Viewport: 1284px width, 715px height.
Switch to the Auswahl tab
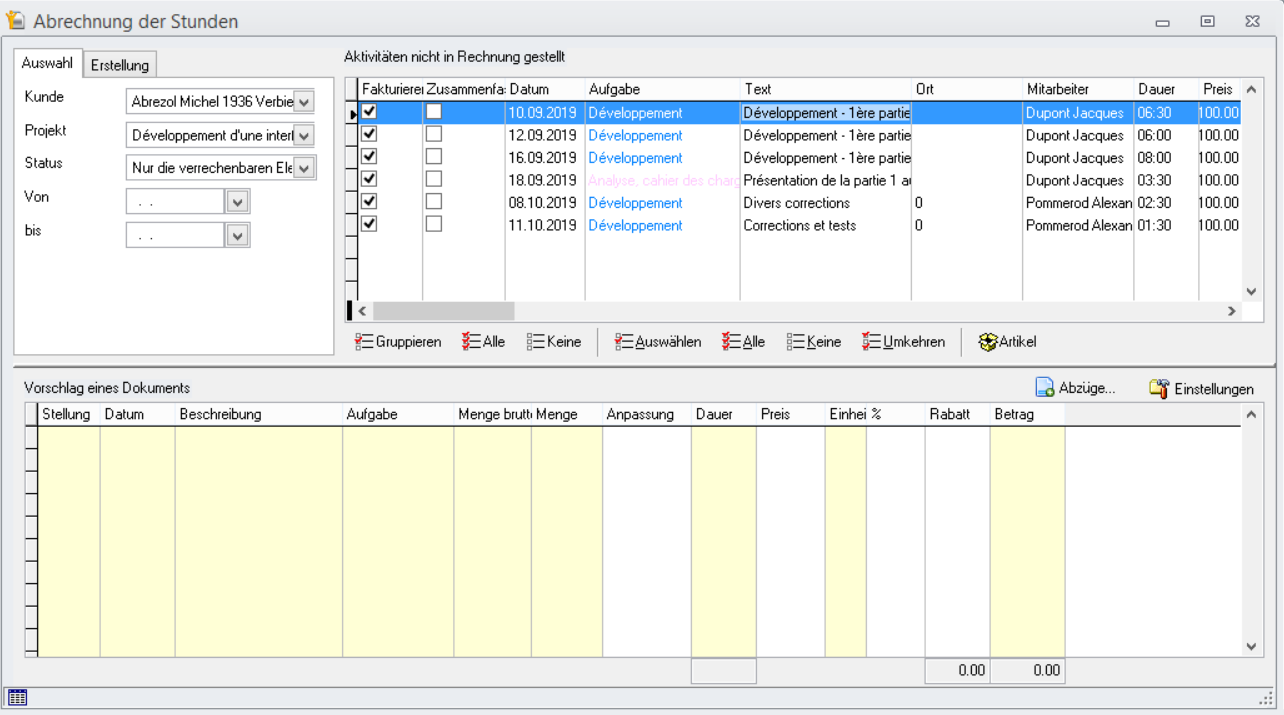[47, 63]
